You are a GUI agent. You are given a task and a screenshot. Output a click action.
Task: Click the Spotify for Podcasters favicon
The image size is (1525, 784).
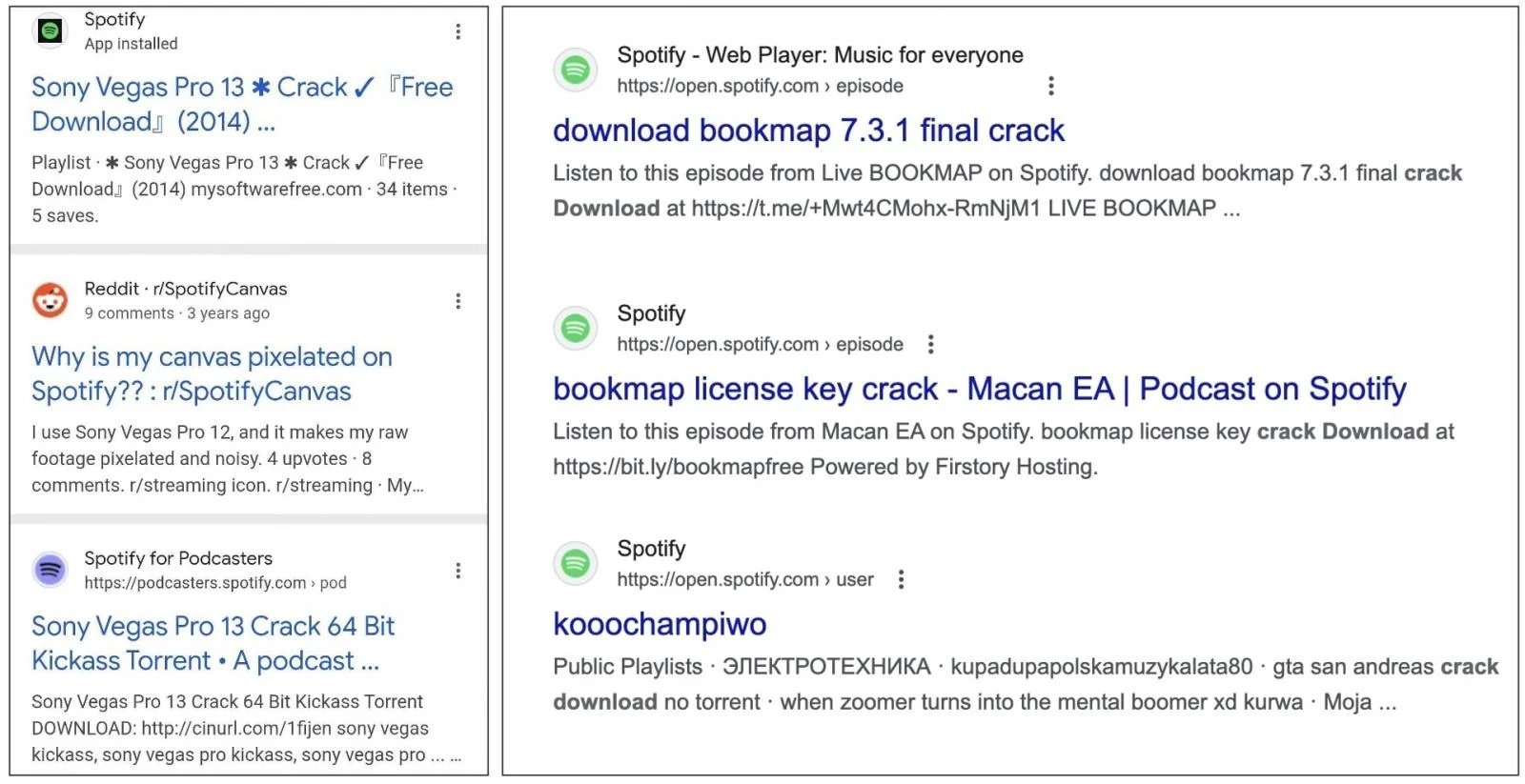(x=50, y=569)
